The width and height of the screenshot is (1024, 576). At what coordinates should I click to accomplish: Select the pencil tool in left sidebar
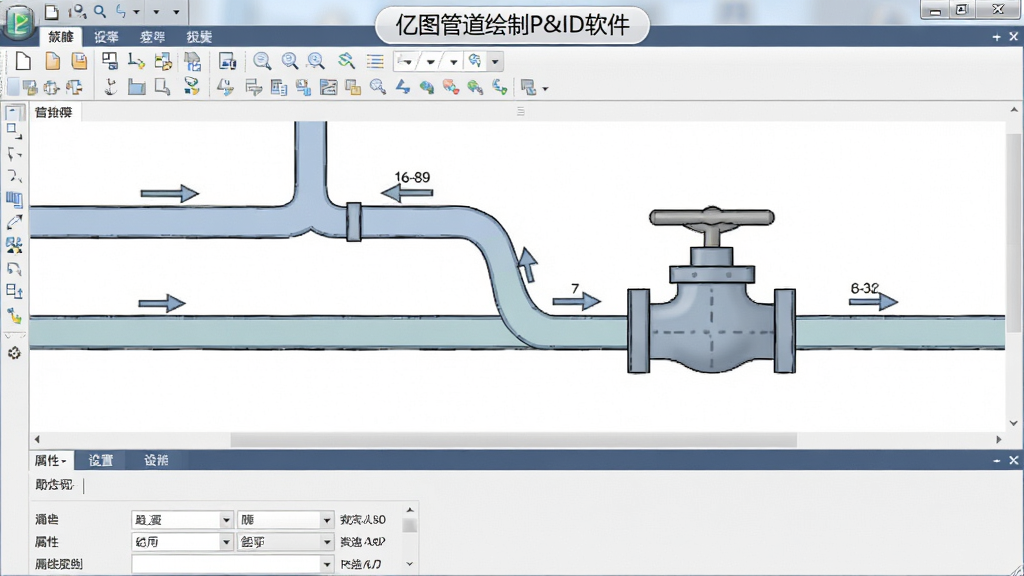pyautogui.click(x=14, y=222)
